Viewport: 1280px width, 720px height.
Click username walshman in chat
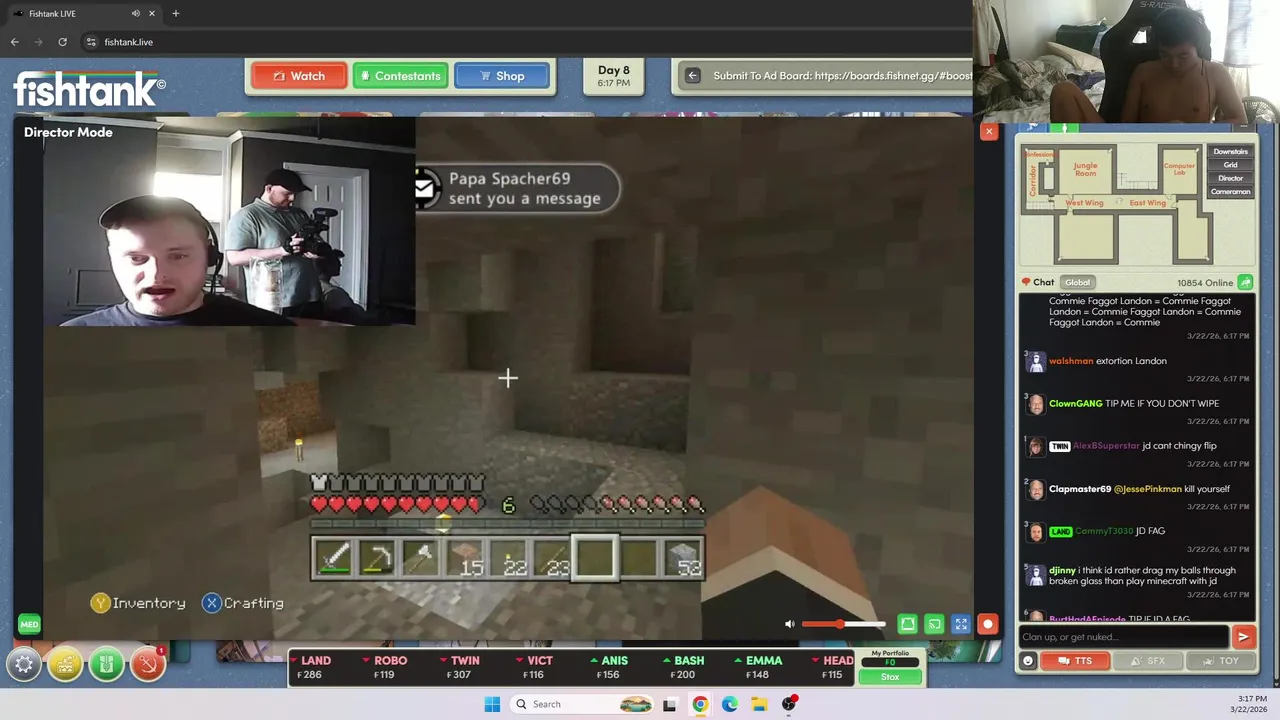1071,361
